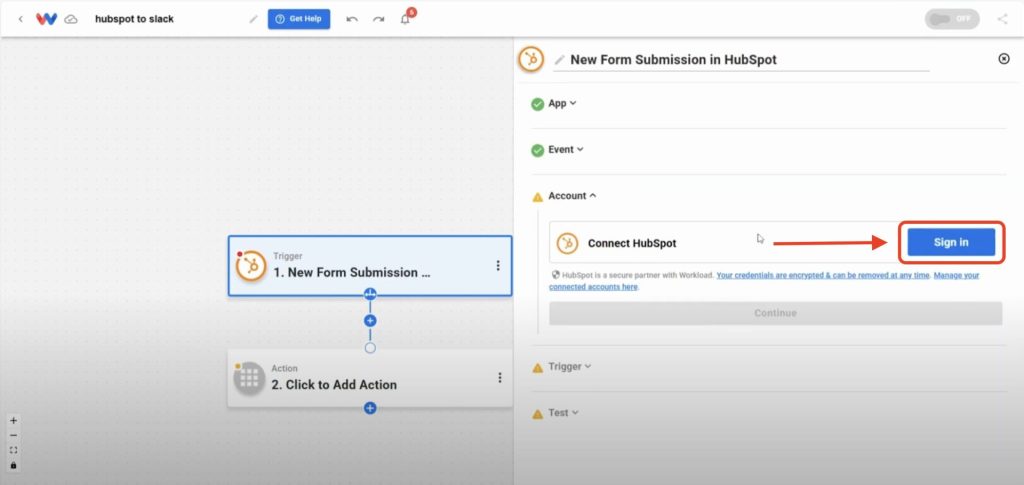Fit the canvas to view
The width and height of the screenshot is (1024, 485).
pyautogui.click(x=14, y=450)
